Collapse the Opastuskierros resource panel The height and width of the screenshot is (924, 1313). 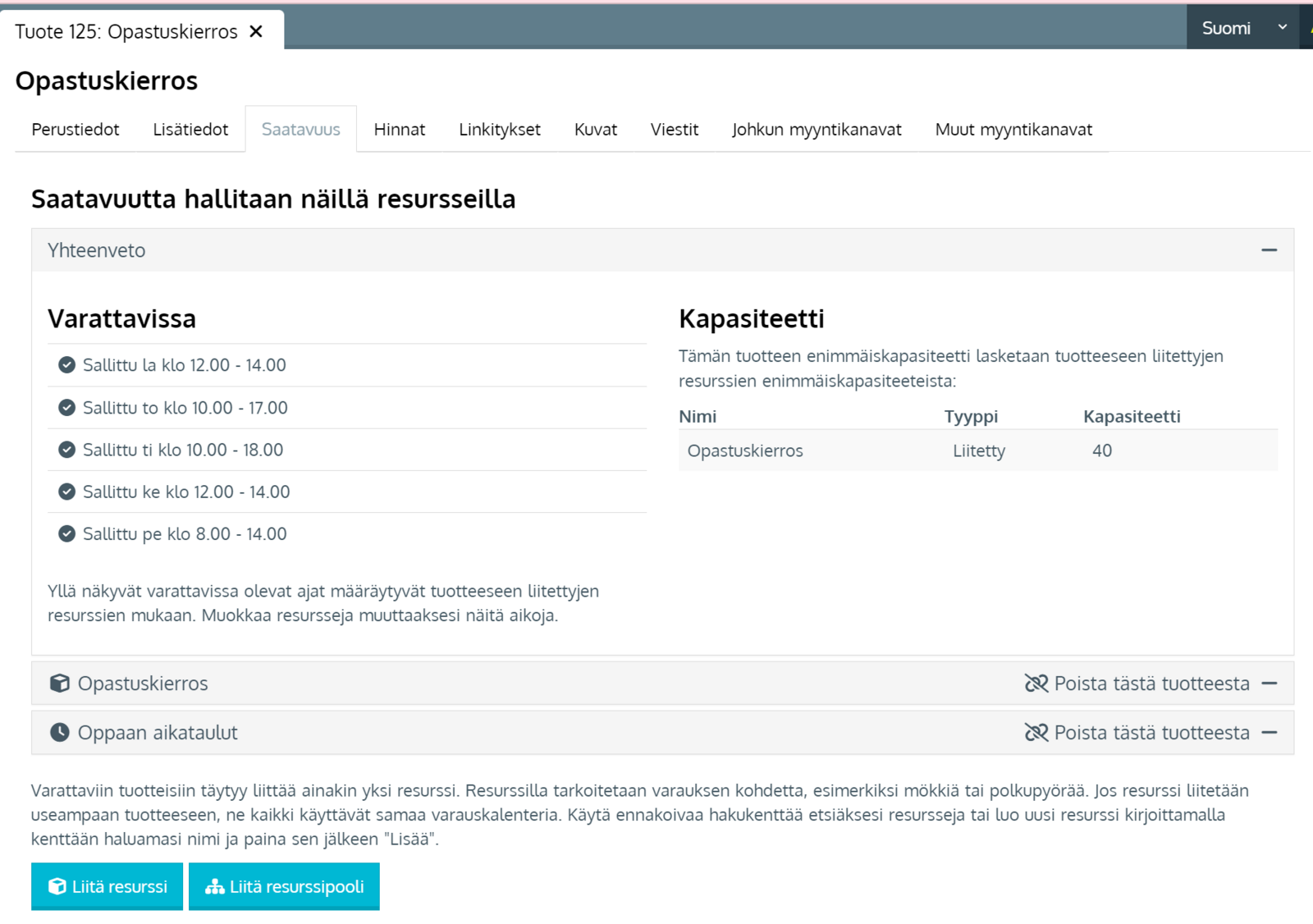point(1269,684)
